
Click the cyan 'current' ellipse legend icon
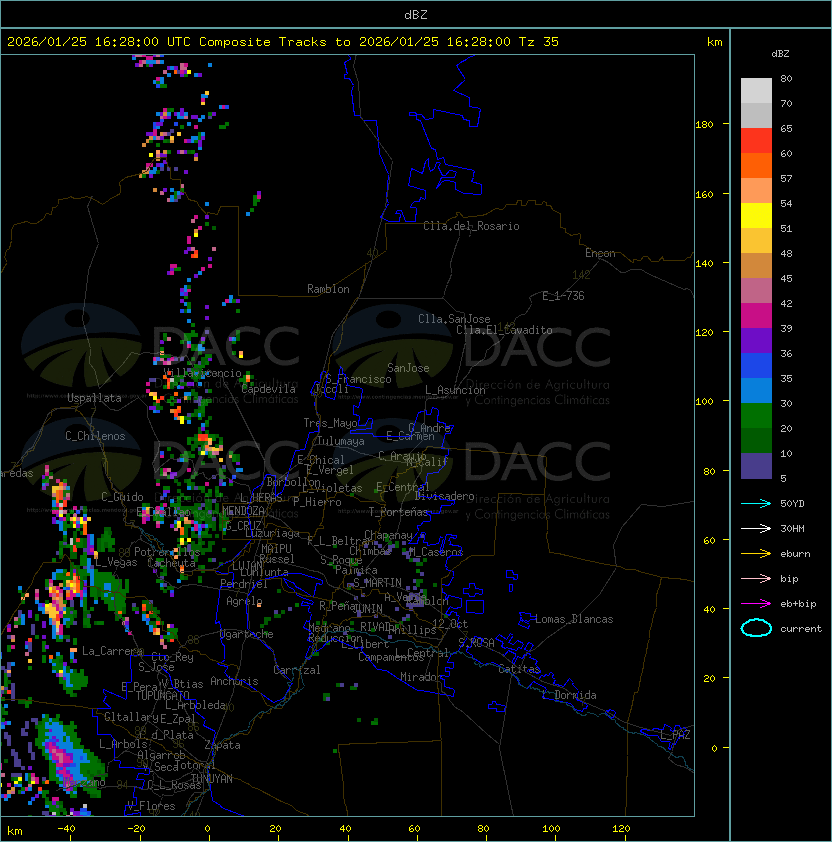(x=756, y=628)
